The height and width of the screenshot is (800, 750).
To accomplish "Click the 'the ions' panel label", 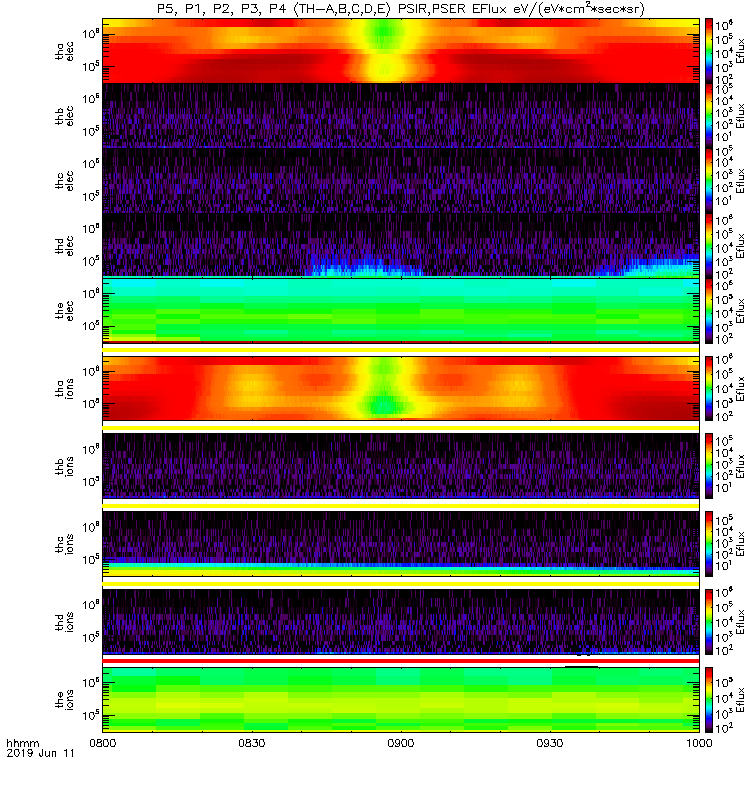I will [65, 700].
